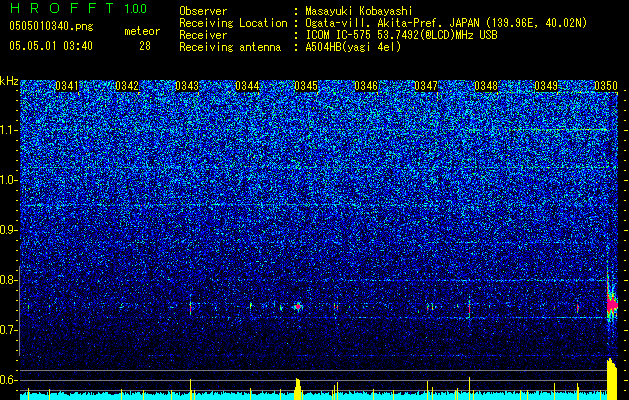Click the large red meteor echo at 0350
This screenshot has height=400, width=629.
(612, 306)
